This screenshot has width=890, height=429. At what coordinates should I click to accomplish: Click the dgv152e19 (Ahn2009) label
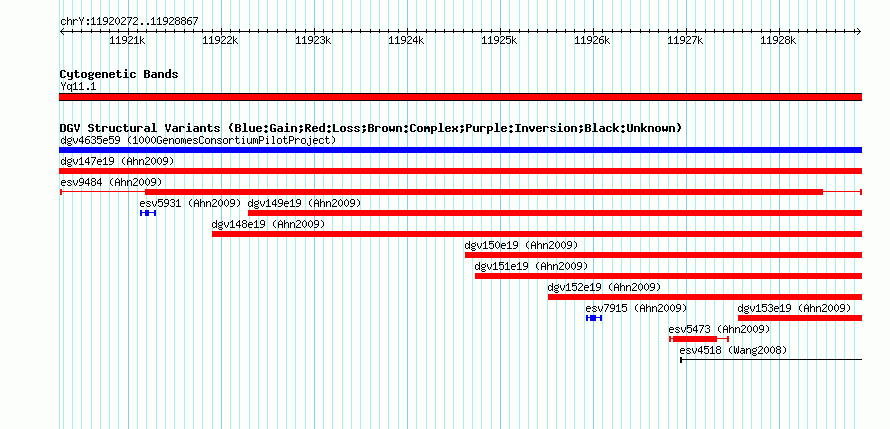[604, 287]
